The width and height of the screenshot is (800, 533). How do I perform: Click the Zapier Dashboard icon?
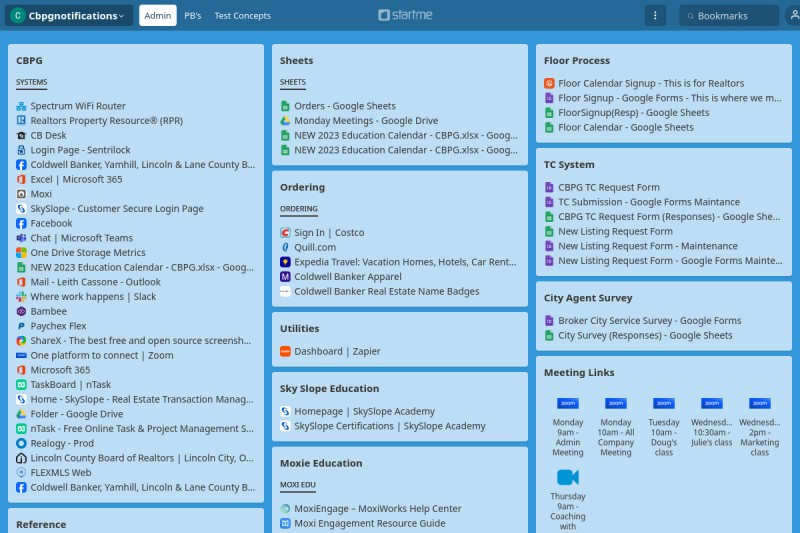pyautogui.click(x=285, y=351)
